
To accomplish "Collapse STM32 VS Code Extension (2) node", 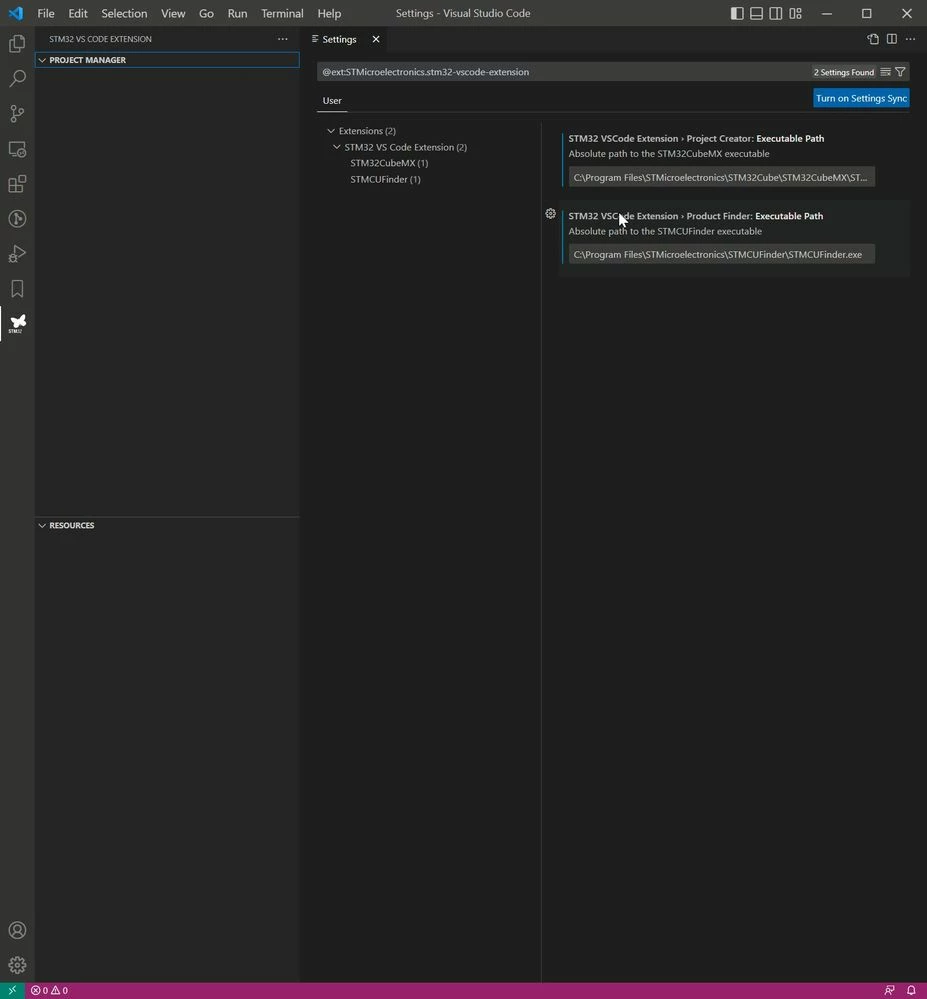I will (336, 147).
